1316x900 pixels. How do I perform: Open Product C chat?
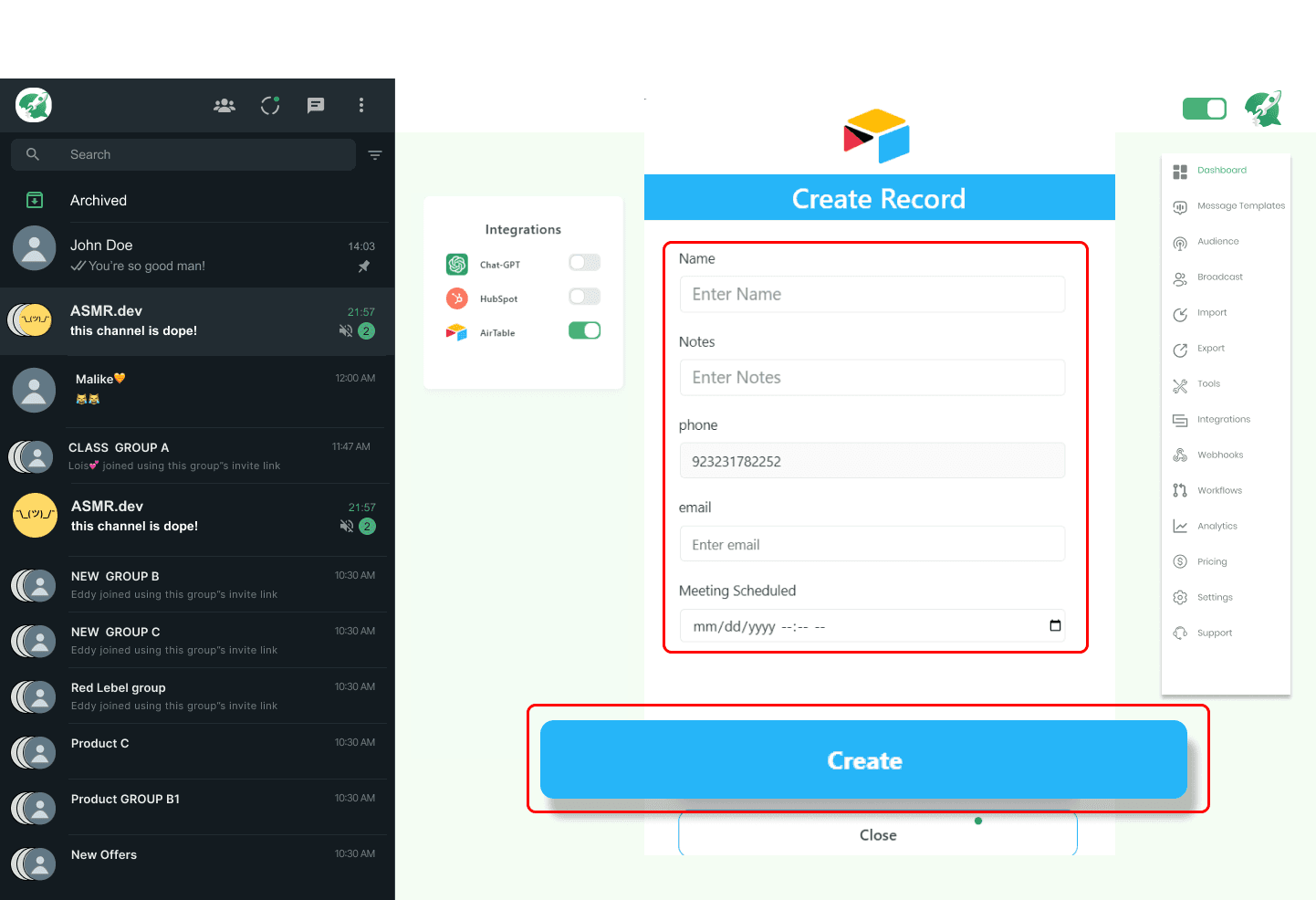point(197,751)
